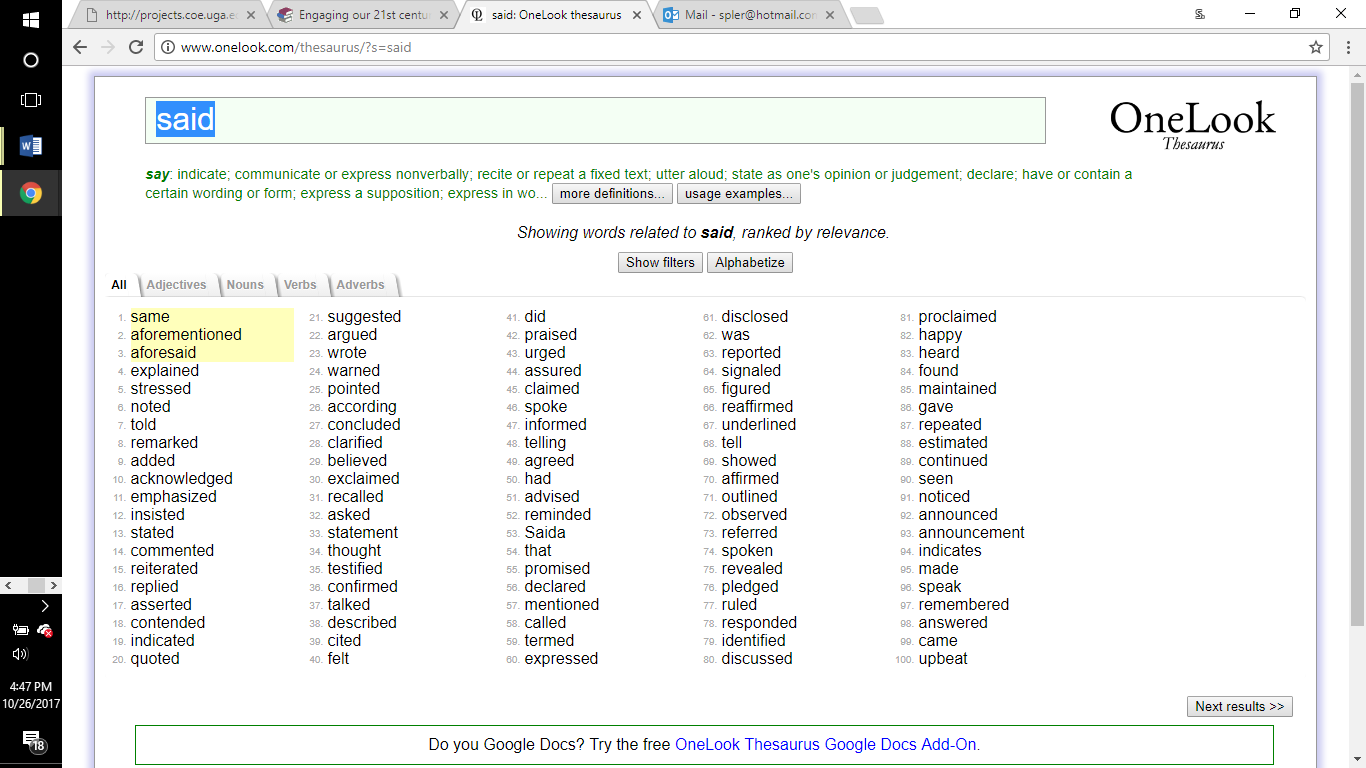Click the word 'discussed'
The image size is (1366, 768).
(x=757, y=659)
